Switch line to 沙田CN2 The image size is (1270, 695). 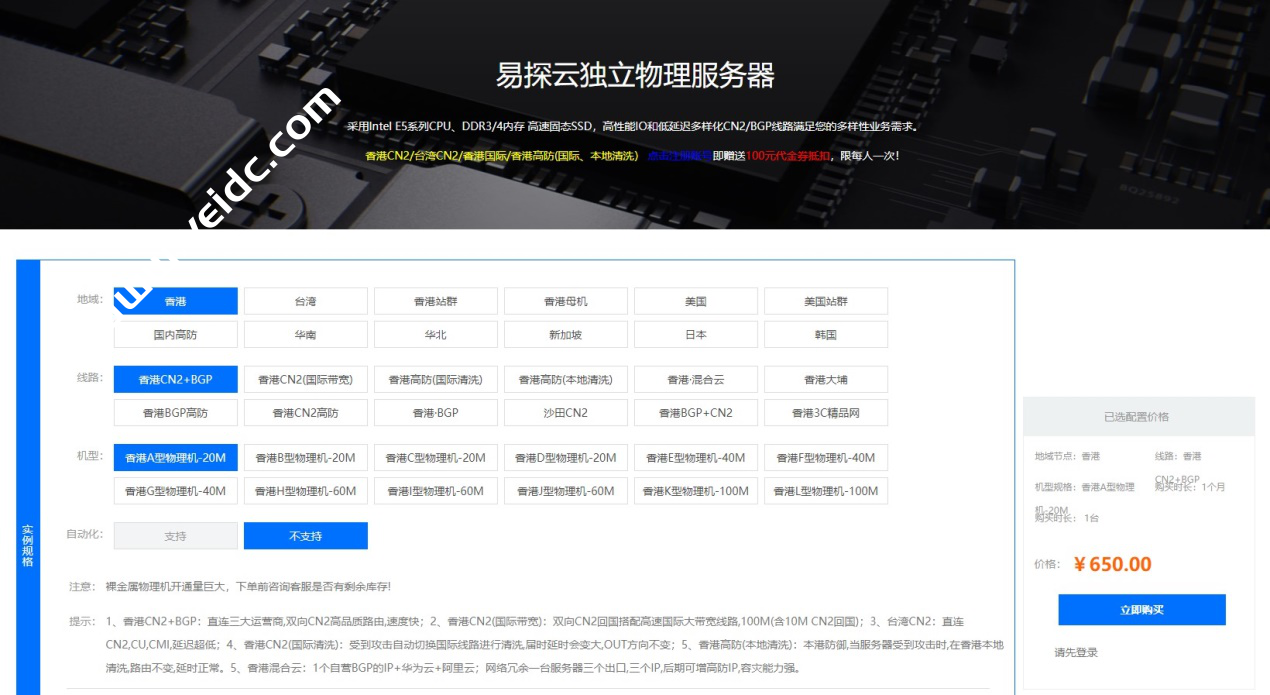pos(566,412)
